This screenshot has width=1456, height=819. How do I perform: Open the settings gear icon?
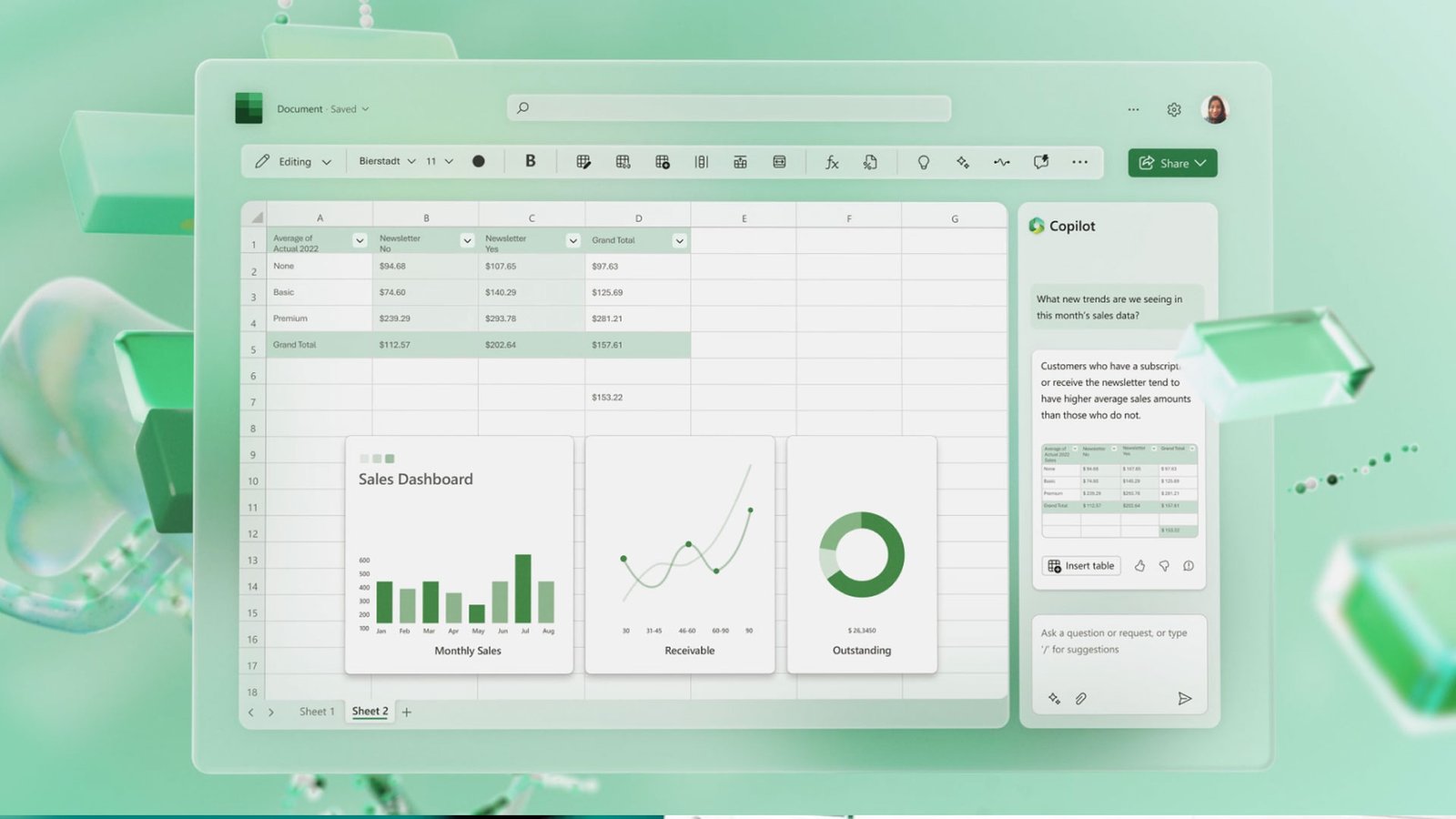(1174, 109)
